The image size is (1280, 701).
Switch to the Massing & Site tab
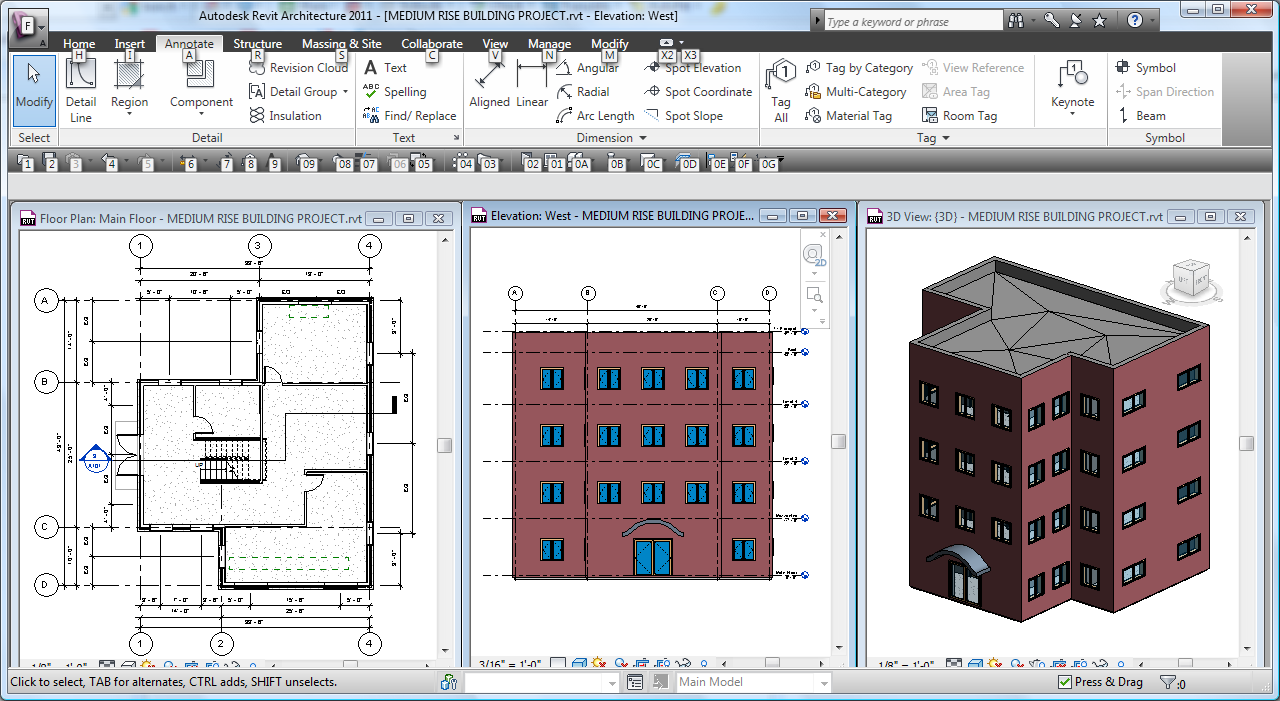pyautogui.click(x=341, y=44)
